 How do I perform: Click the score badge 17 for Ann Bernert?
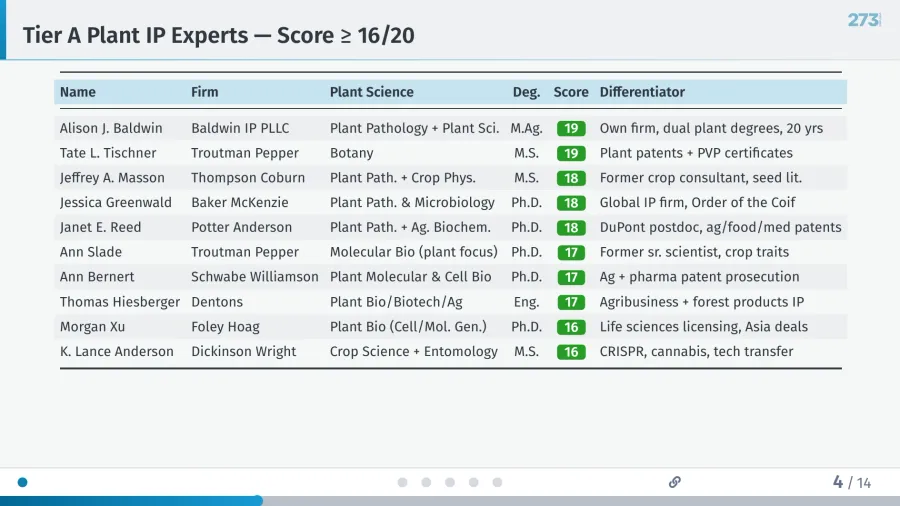click(x=571, y=277)
